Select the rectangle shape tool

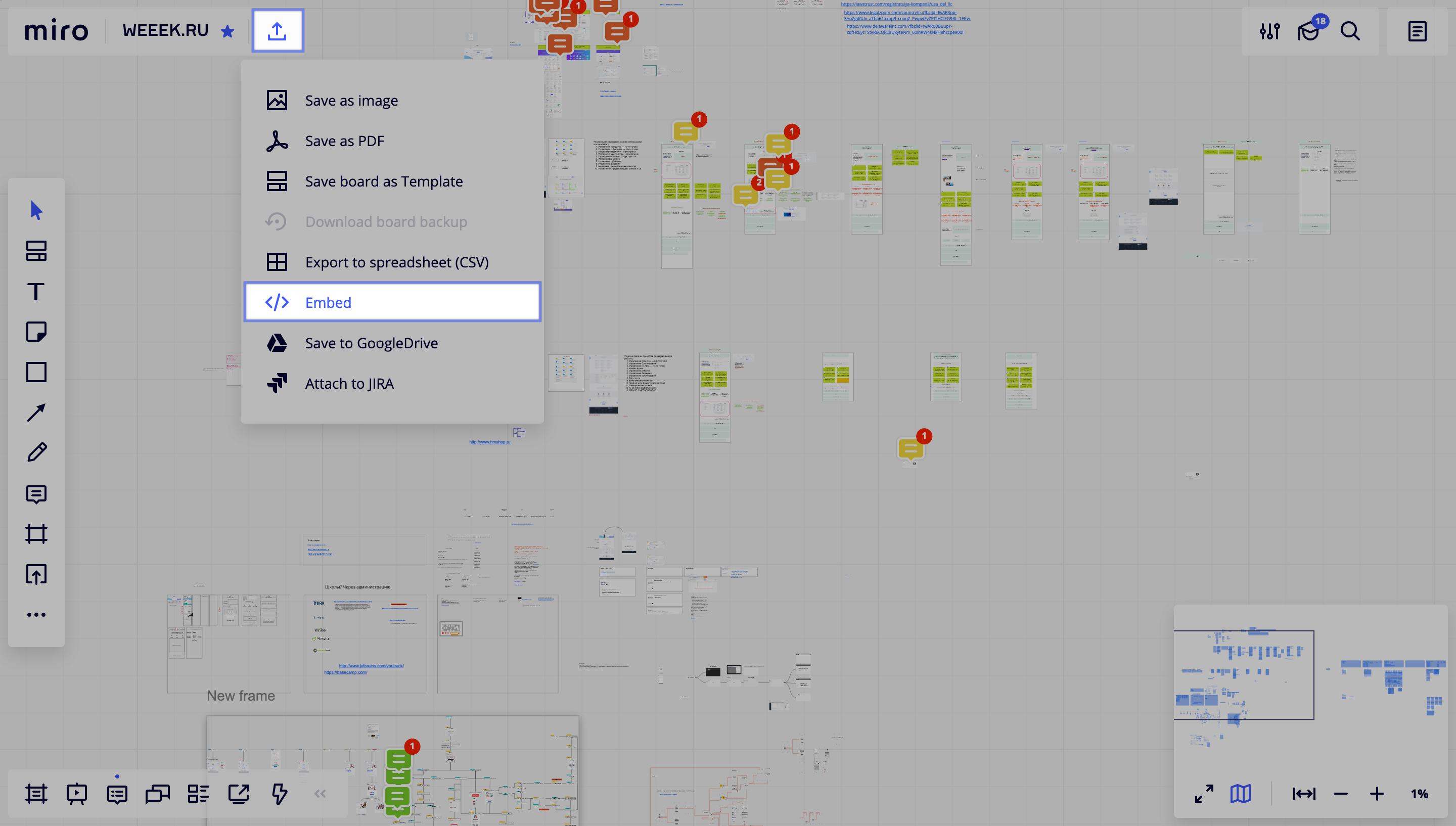(37, 372)
